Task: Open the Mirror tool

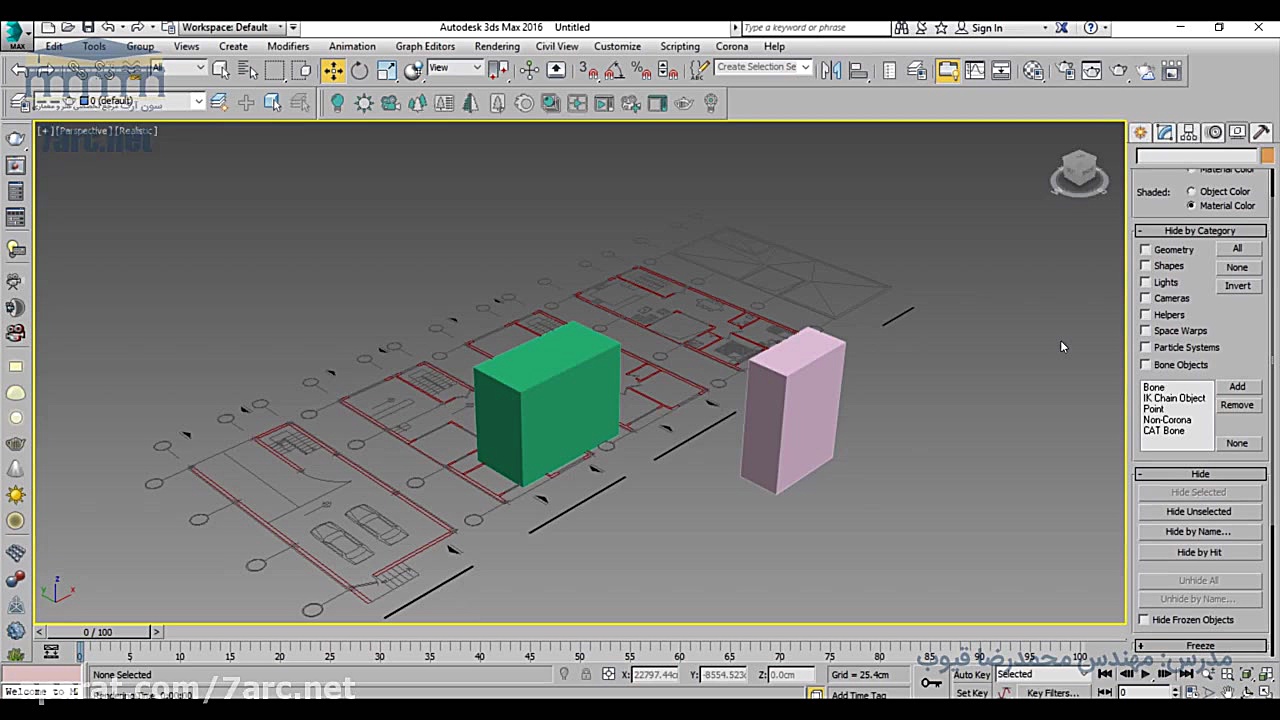Action: coord(830,70)
